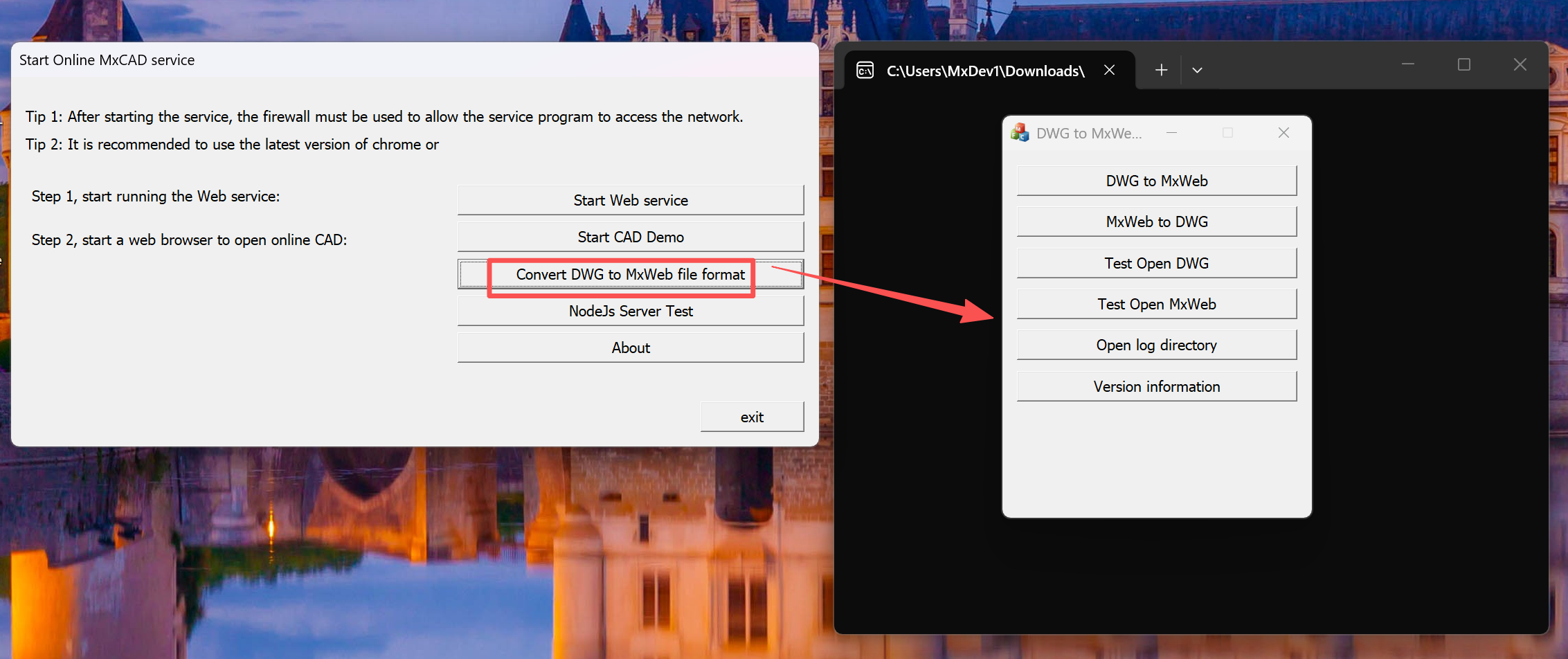This screenshot has height=659, width=1568.
Task: Expand the terminal profile dropdown chevron
Action: point(1197,70)
